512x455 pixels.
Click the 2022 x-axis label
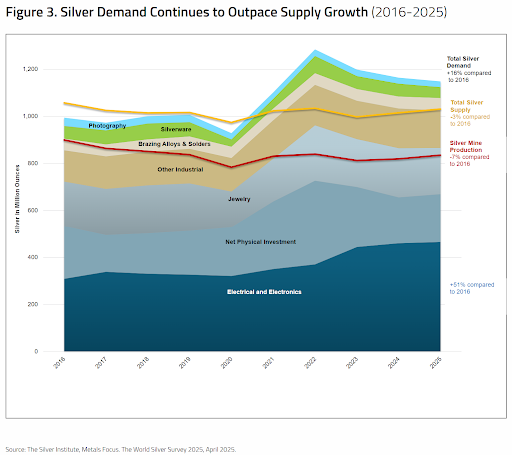coord(310,362)
